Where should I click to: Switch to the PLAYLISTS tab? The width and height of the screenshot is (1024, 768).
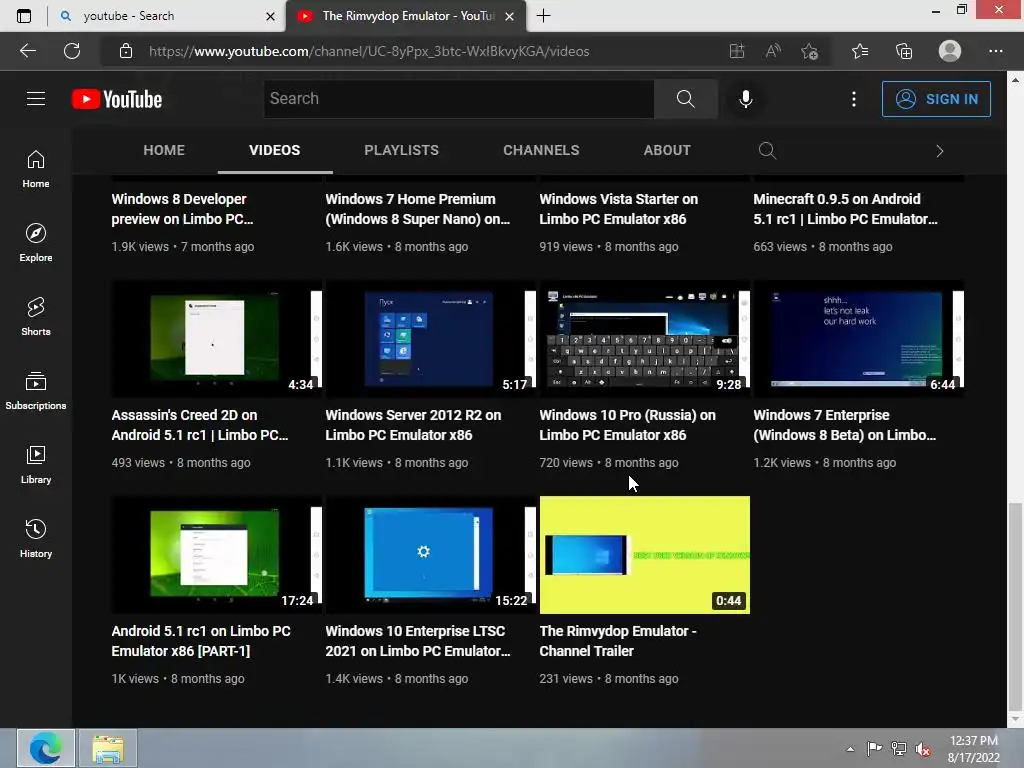tap(402, 150)
